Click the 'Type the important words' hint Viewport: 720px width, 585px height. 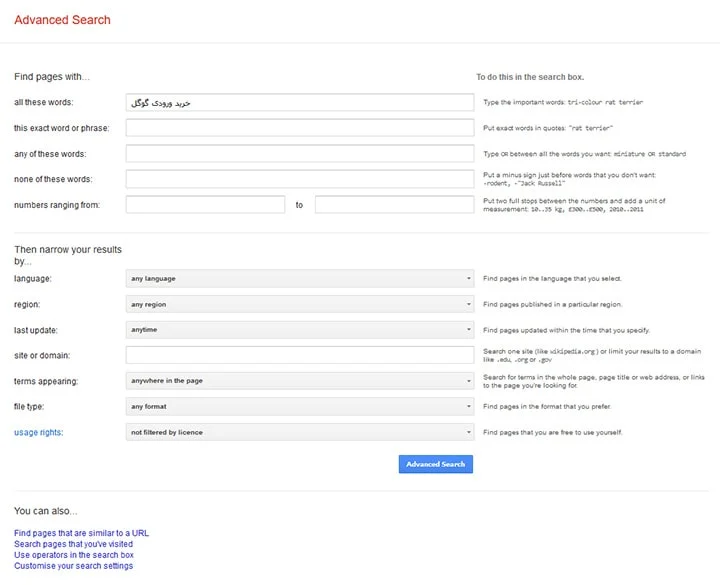point(563,102)
